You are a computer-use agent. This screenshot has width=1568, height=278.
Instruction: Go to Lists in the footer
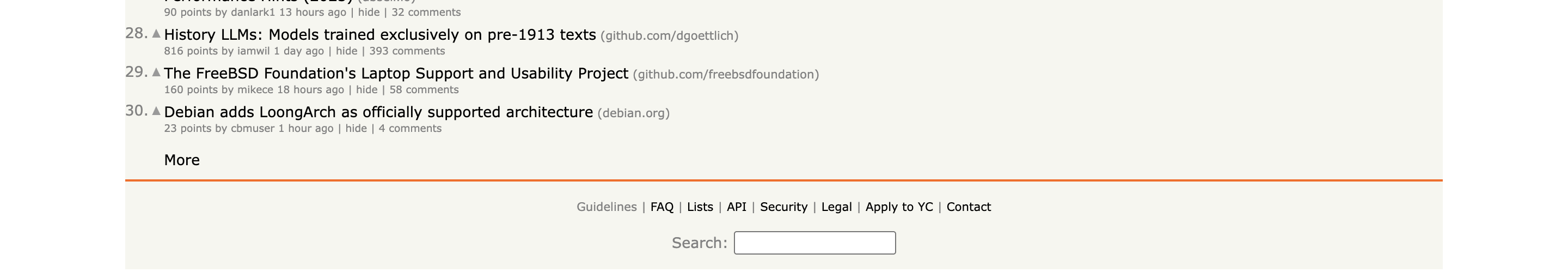pyautogui.click(x=700, y=207)
